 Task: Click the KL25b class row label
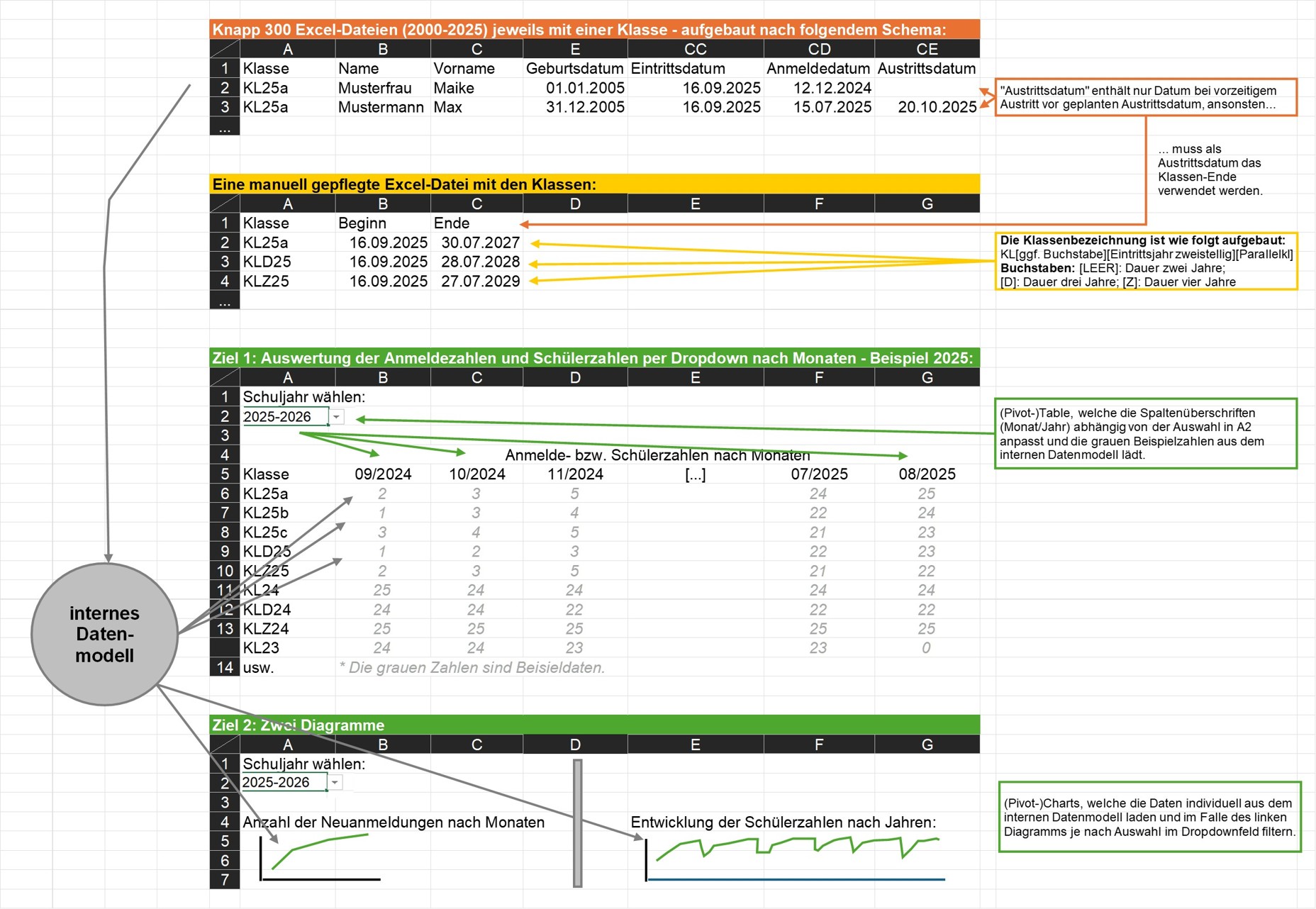pos(266,513)
